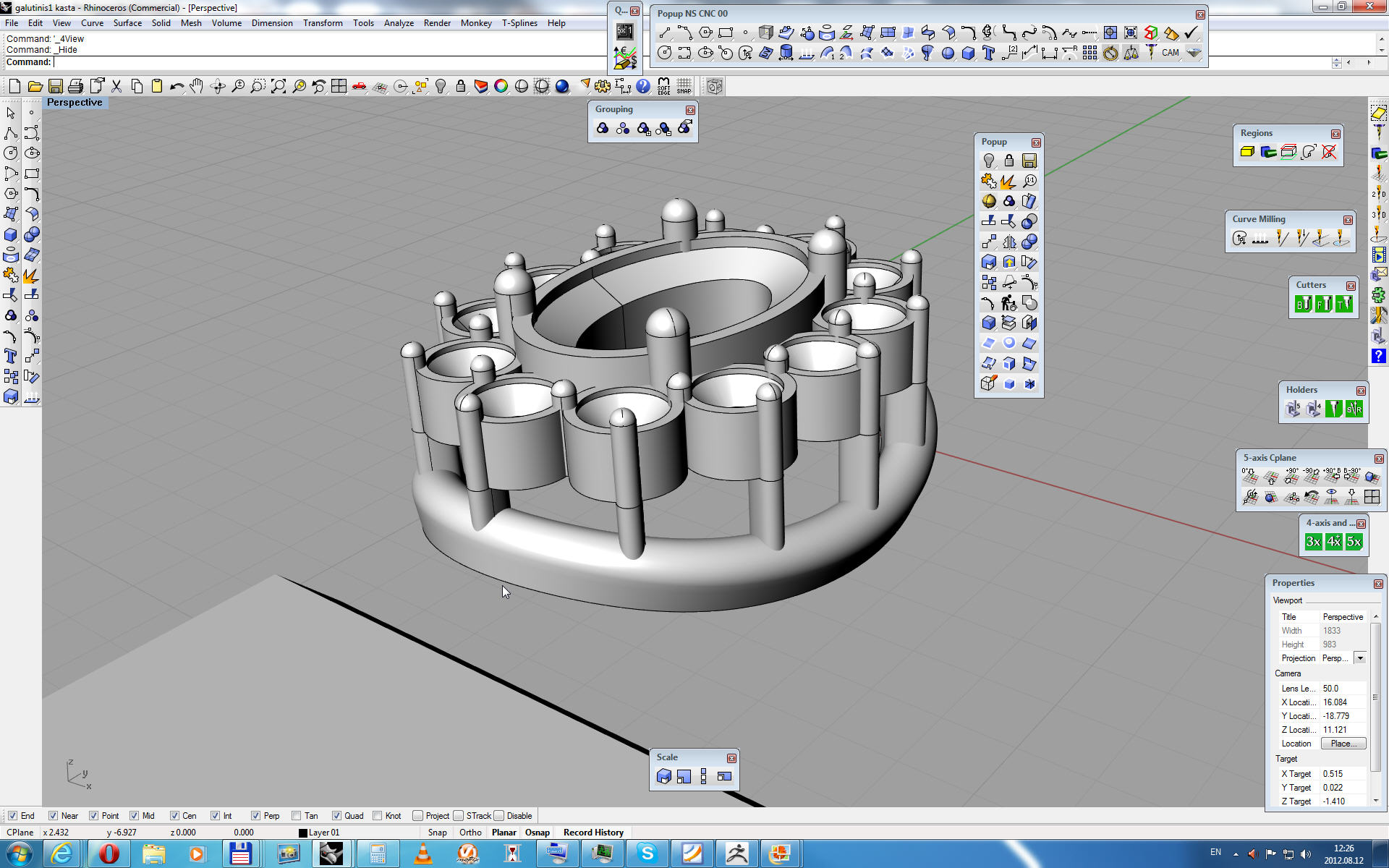Screen dimensions: 1389x868
Task: Toggle the Quad osnap checkbox
Action: coord(336,816)
